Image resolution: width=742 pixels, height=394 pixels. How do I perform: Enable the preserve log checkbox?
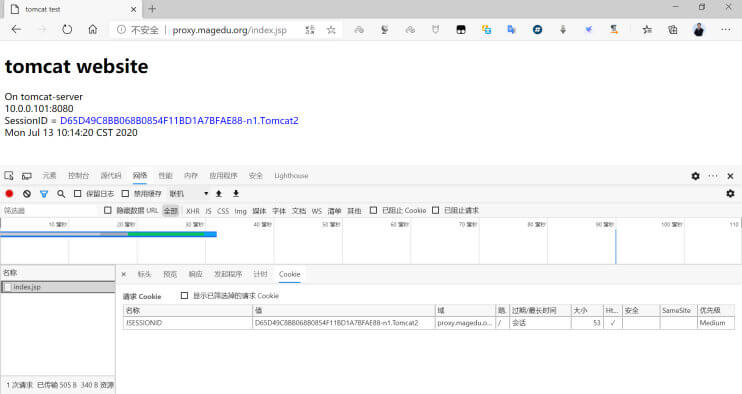(78, 193)
